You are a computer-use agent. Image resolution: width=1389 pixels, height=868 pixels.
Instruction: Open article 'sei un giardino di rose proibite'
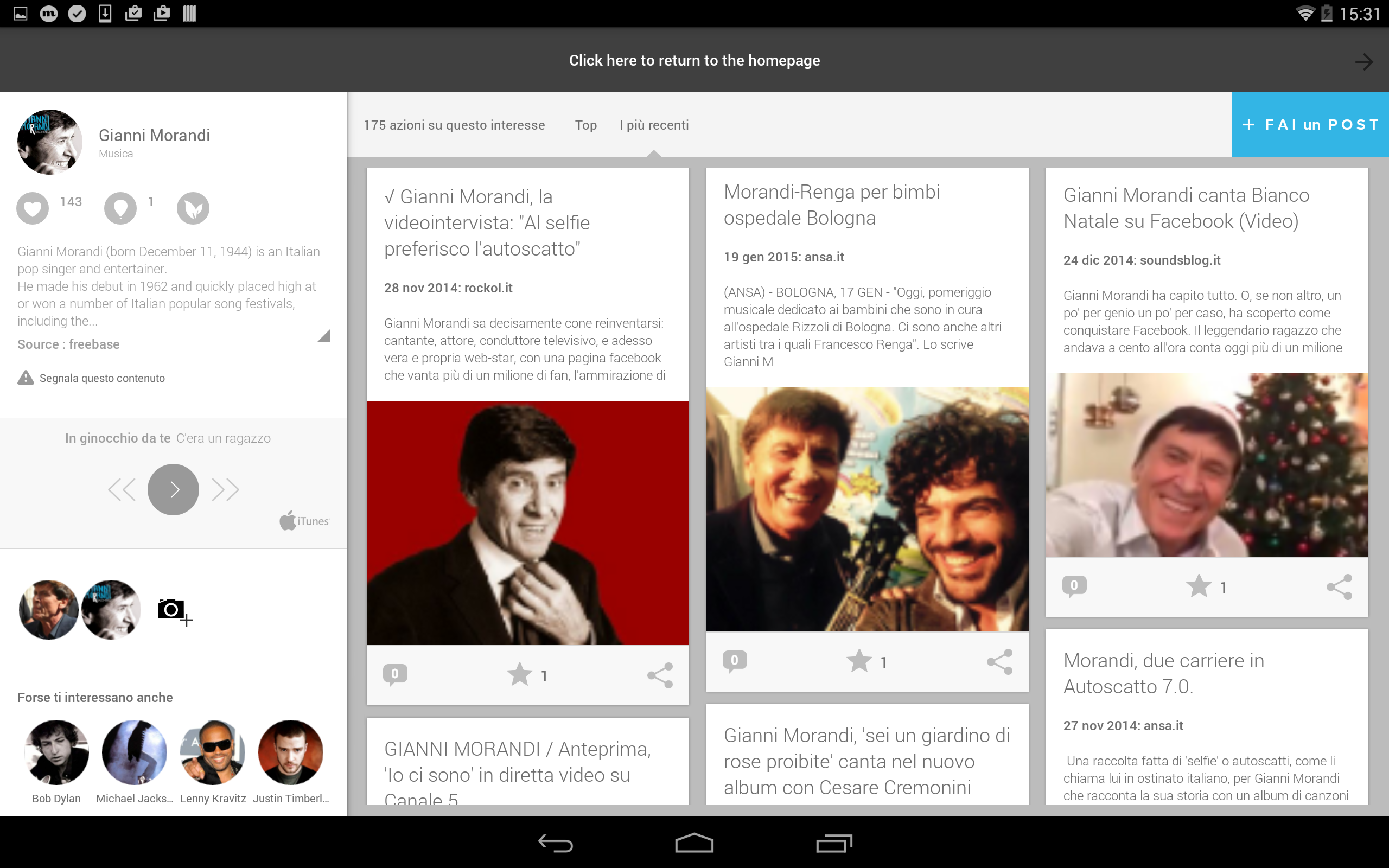coord(866,761)
